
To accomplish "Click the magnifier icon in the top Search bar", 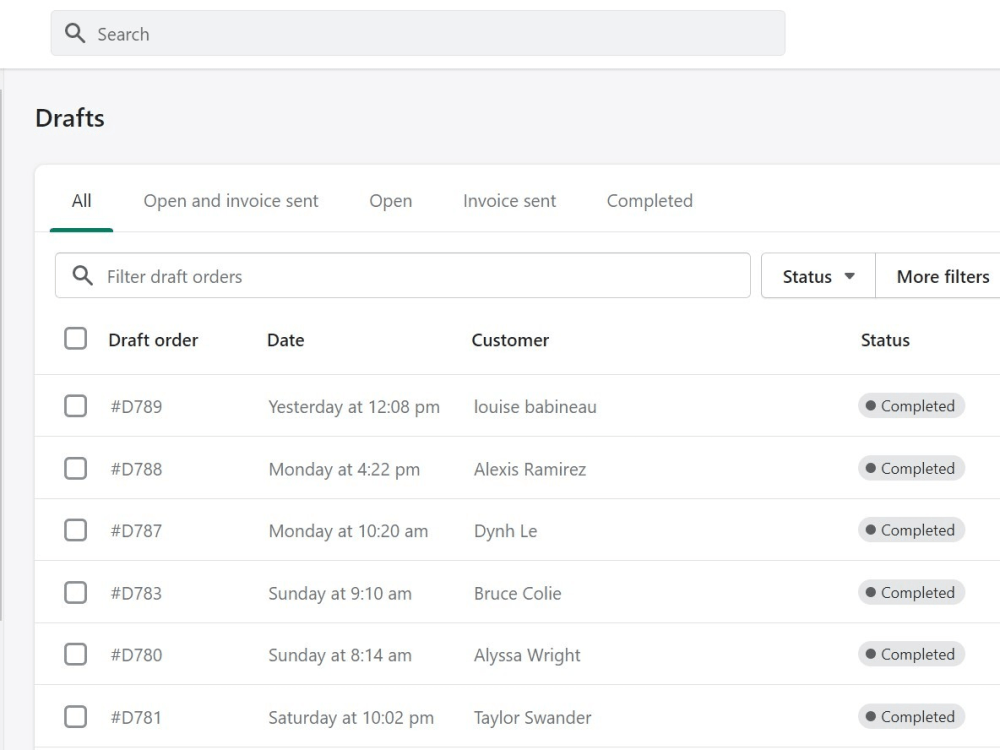I will click(75, 33).
